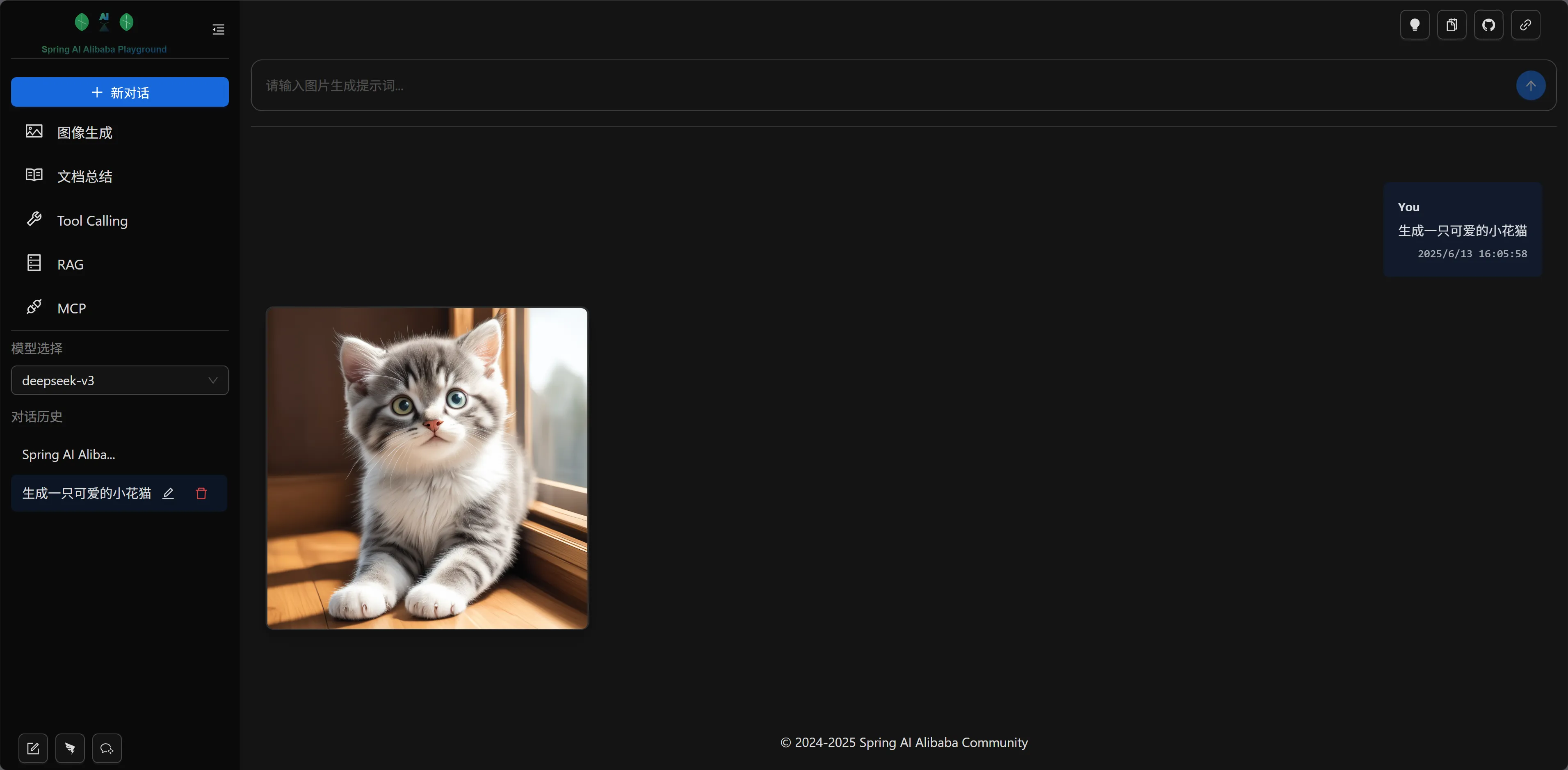Open the generated kitten image
1568x770 pixels.
[427, 468]
